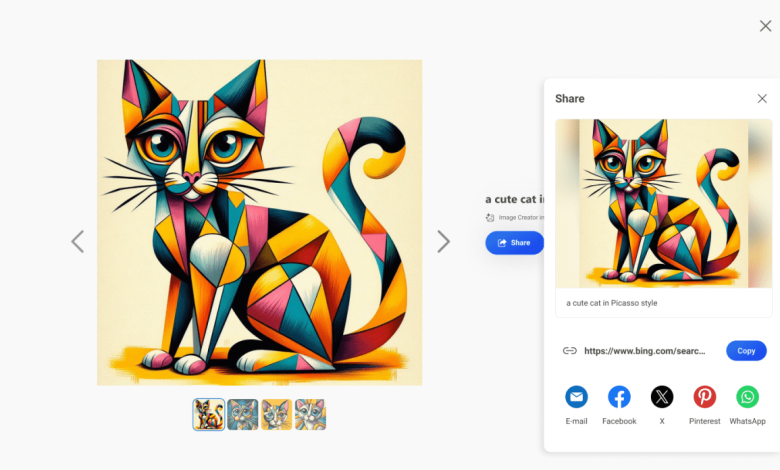Viewport: 780px width, 470px height.
Task: Click the bing.com share URL field
Action: pyautogui.click(x=645, y=351)
